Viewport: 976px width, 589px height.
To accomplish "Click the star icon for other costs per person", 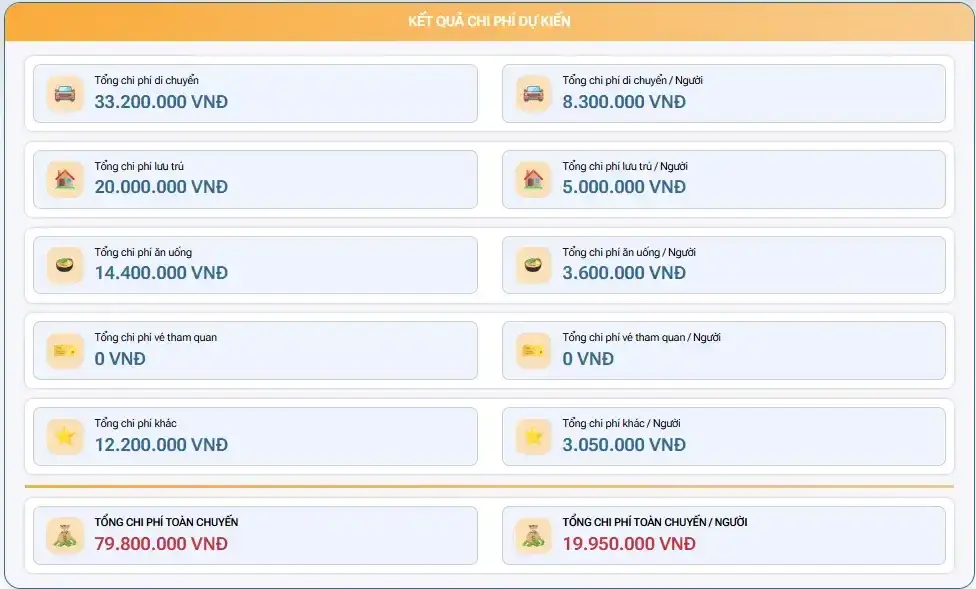I will (x=533, y=436).
